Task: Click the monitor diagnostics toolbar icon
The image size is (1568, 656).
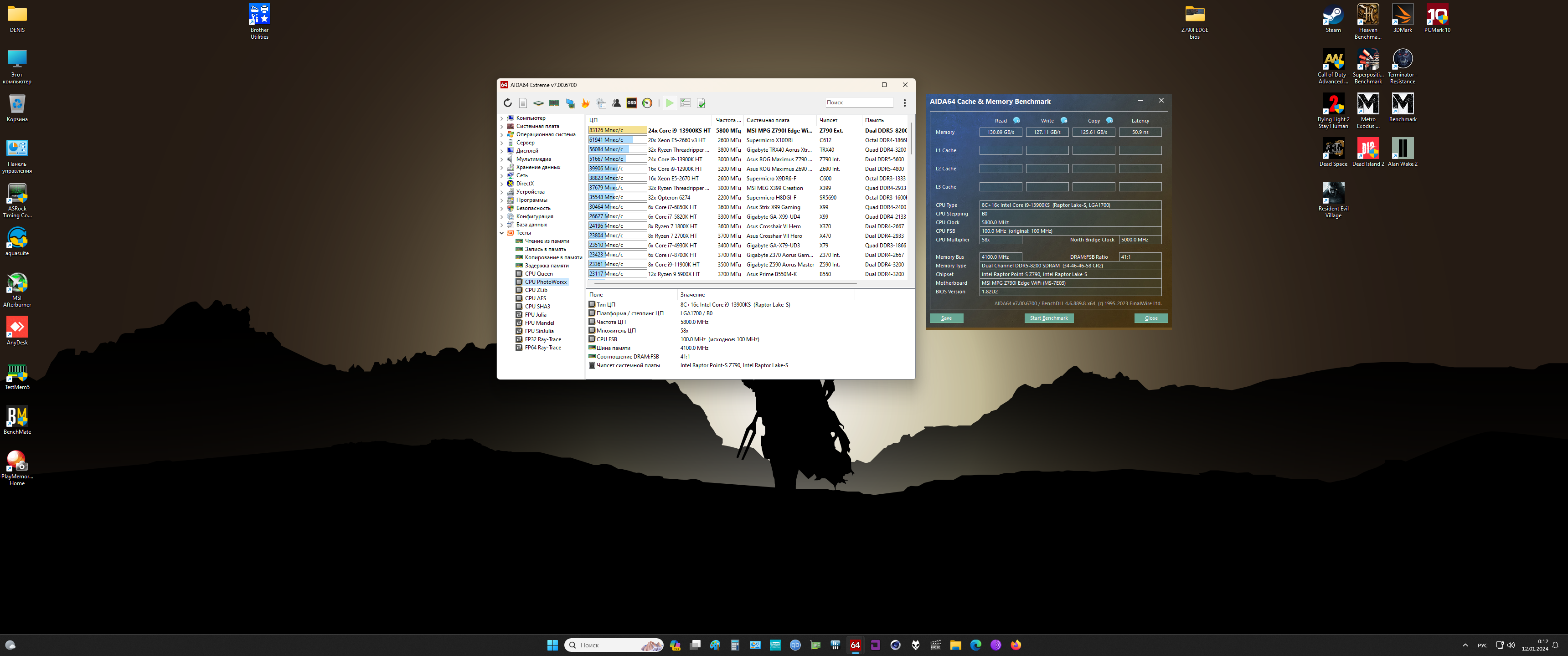Action: pos(570,103)
